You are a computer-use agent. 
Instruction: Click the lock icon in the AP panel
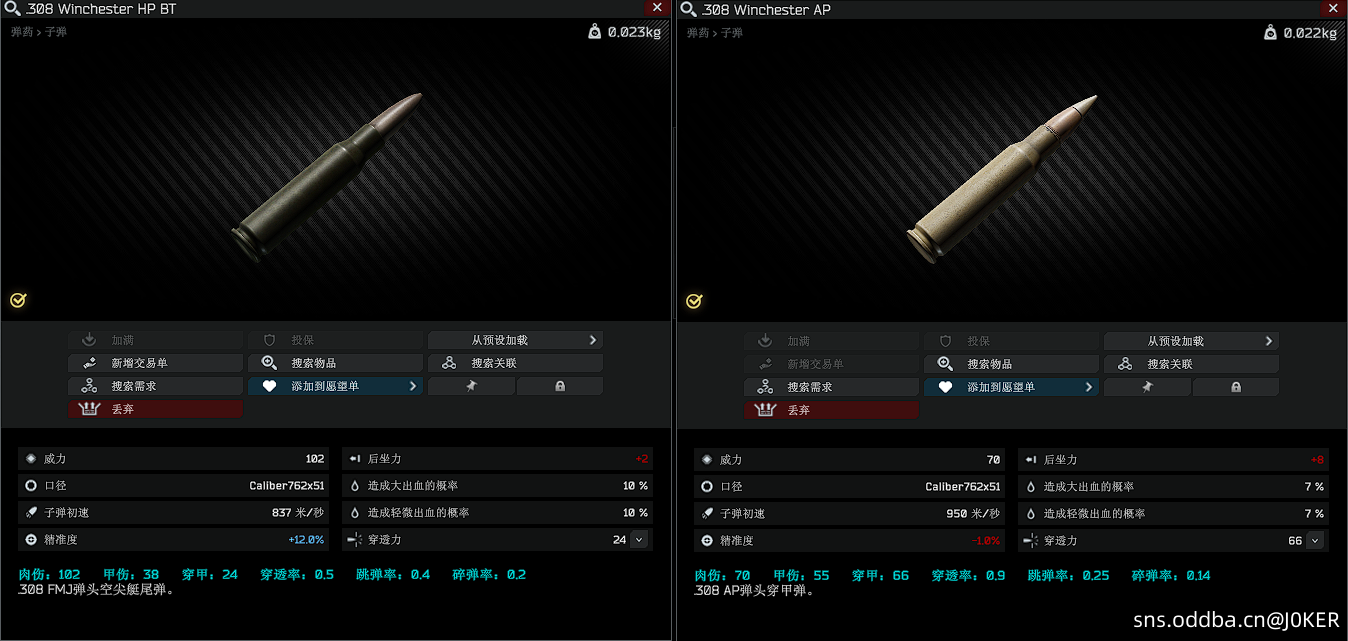point(1236,387)
